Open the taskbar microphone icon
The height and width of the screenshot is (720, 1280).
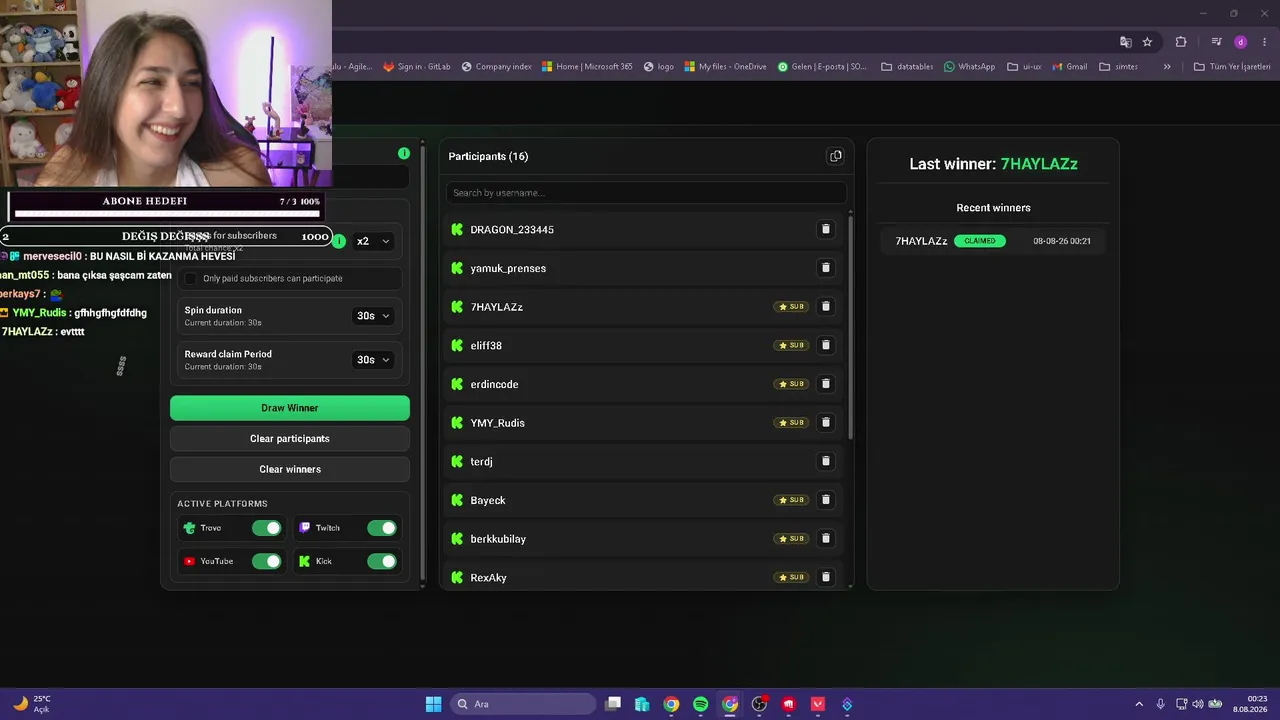pyautogui.click(x=1160, y=704)
